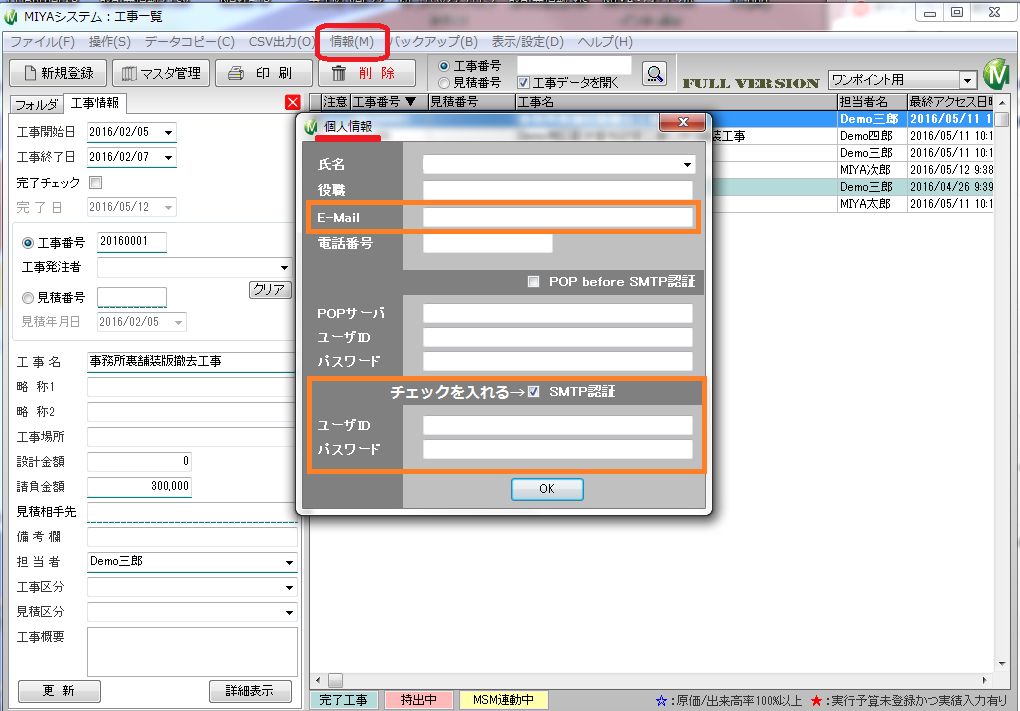Open the バックアップ(B) menu
1020x711 pixels.
click(x=435, y=42)
